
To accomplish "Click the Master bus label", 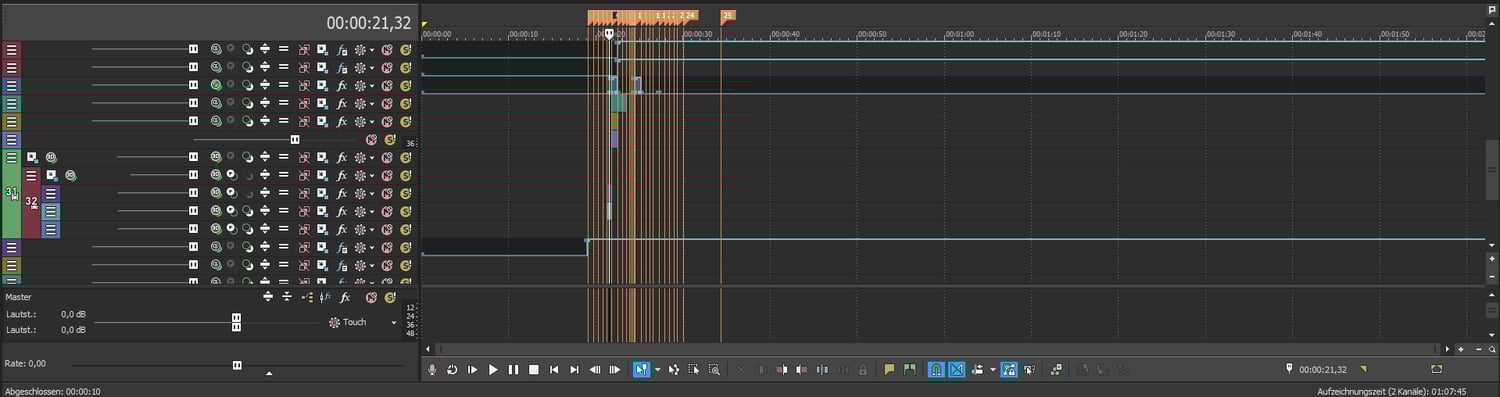I will (x=19, y=297).
